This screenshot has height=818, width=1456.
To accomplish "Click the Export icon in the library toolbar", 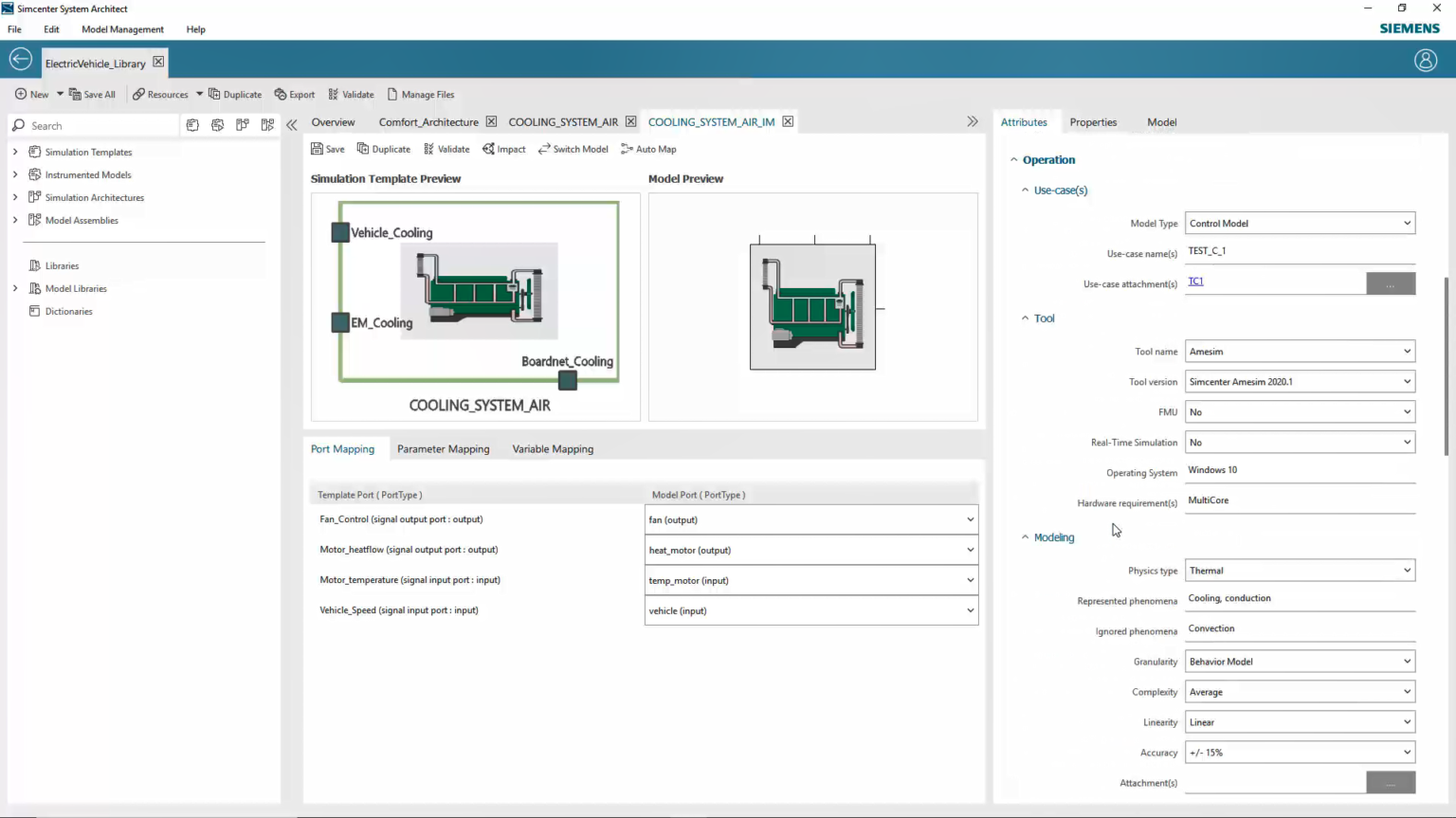I will pyautogui.click(x=295, y=94).
